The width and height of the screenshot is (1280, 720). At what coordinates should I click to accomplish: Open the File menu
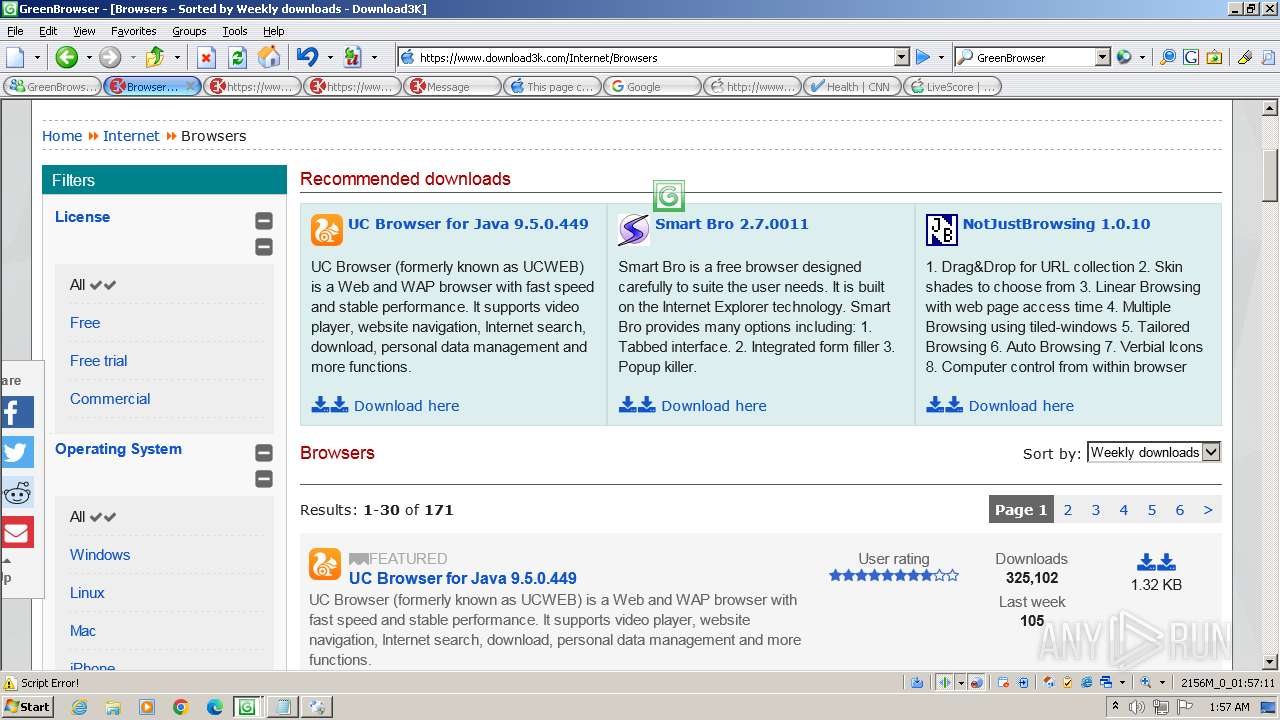[x=15, y=31]
